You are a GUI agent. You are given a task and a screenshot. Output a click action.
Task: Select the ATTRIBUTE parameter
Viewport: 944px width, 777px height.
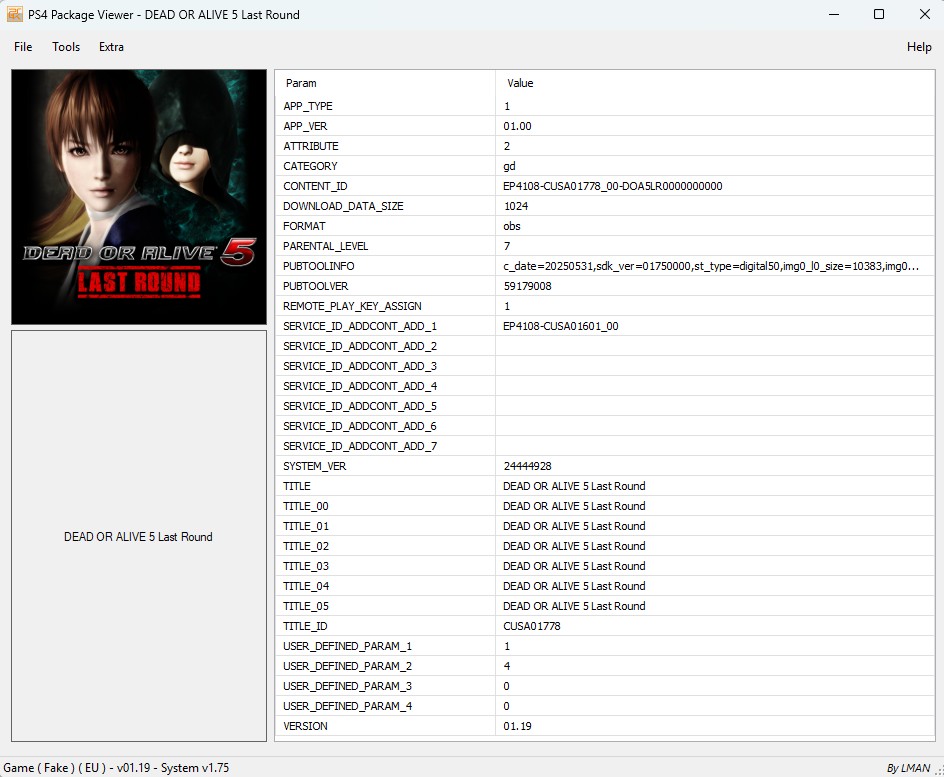click(311, 146)
